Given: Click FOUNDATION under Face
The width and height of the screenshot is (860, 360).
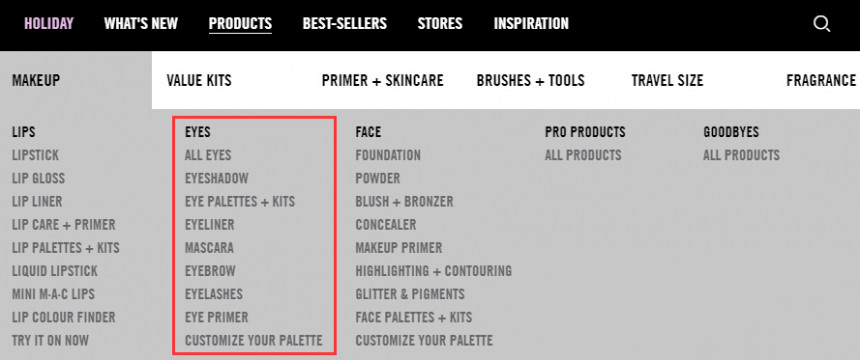Looking at the screenshot, I should point(388,155).
